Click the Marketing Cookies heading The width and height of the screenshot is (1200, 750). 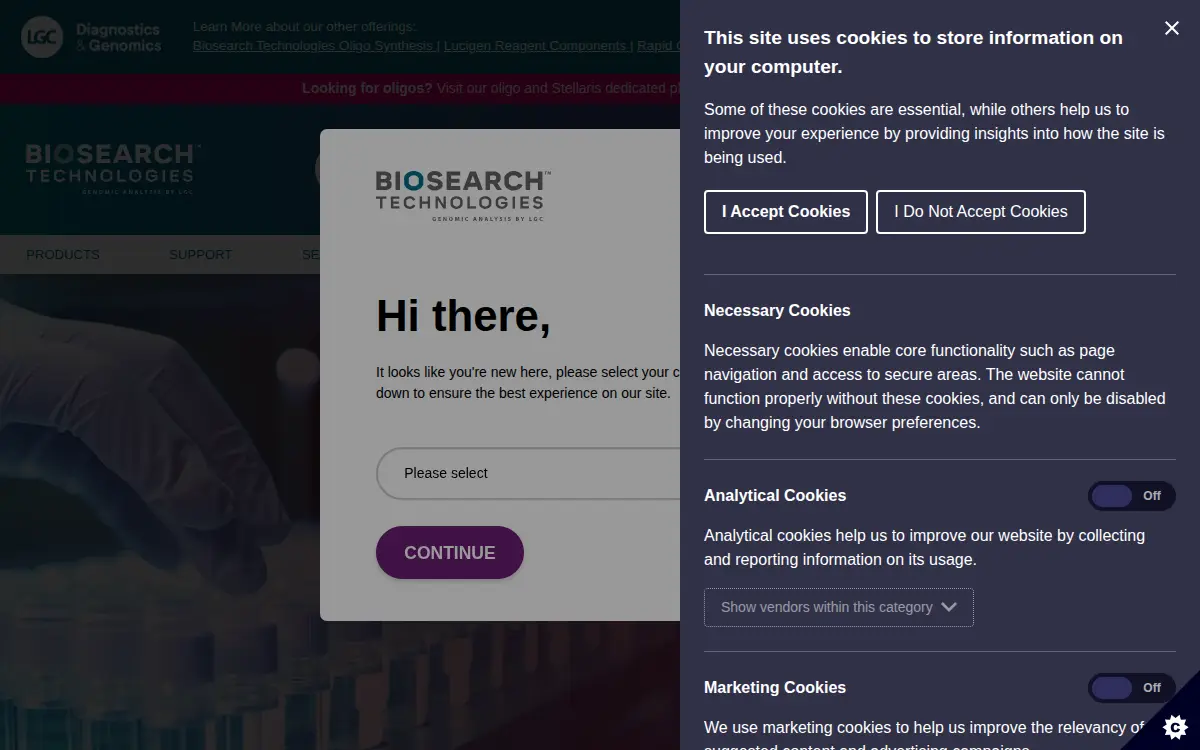775,688
